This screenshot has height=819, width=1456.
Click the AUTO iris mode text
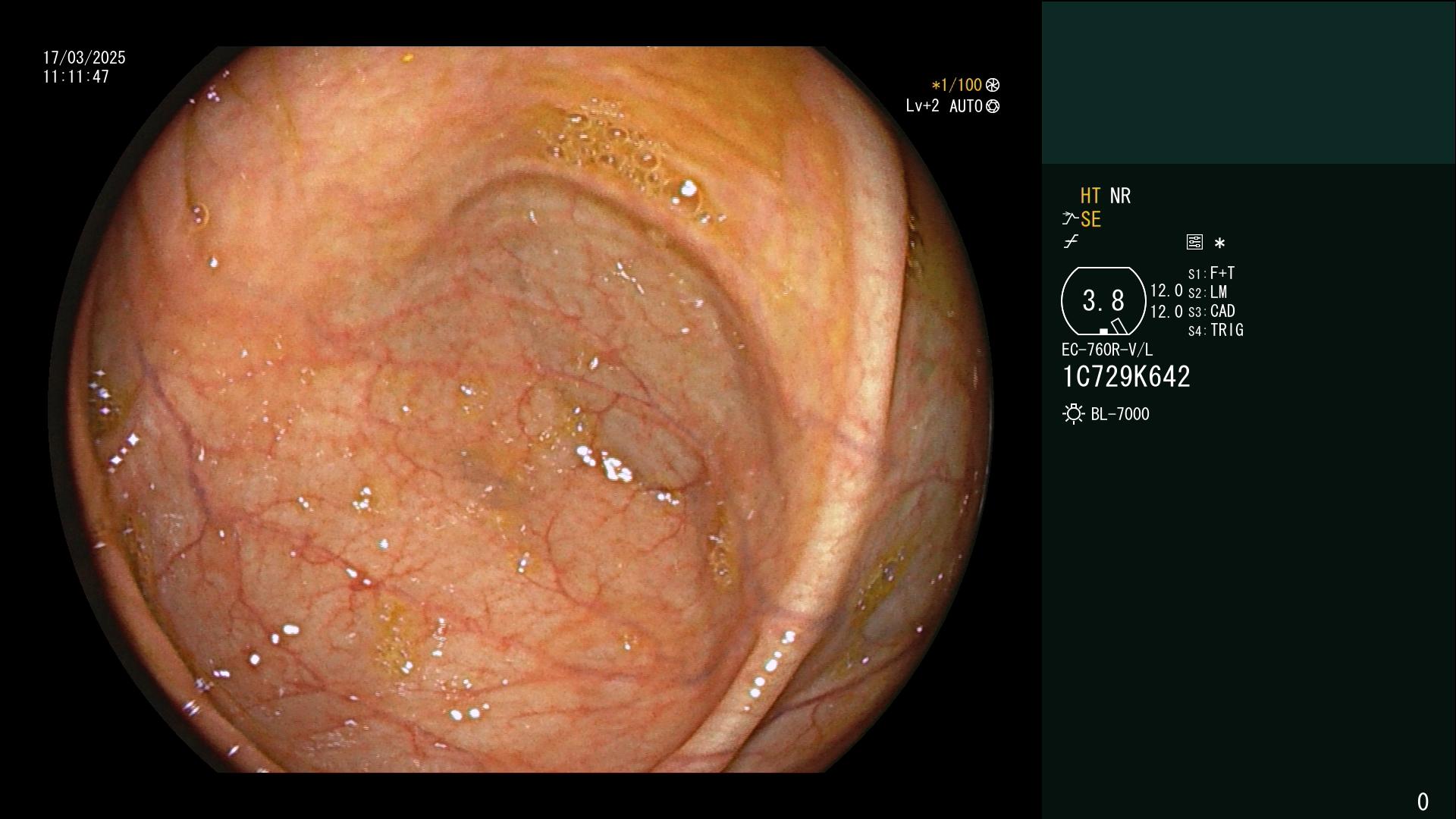point(965,106)
